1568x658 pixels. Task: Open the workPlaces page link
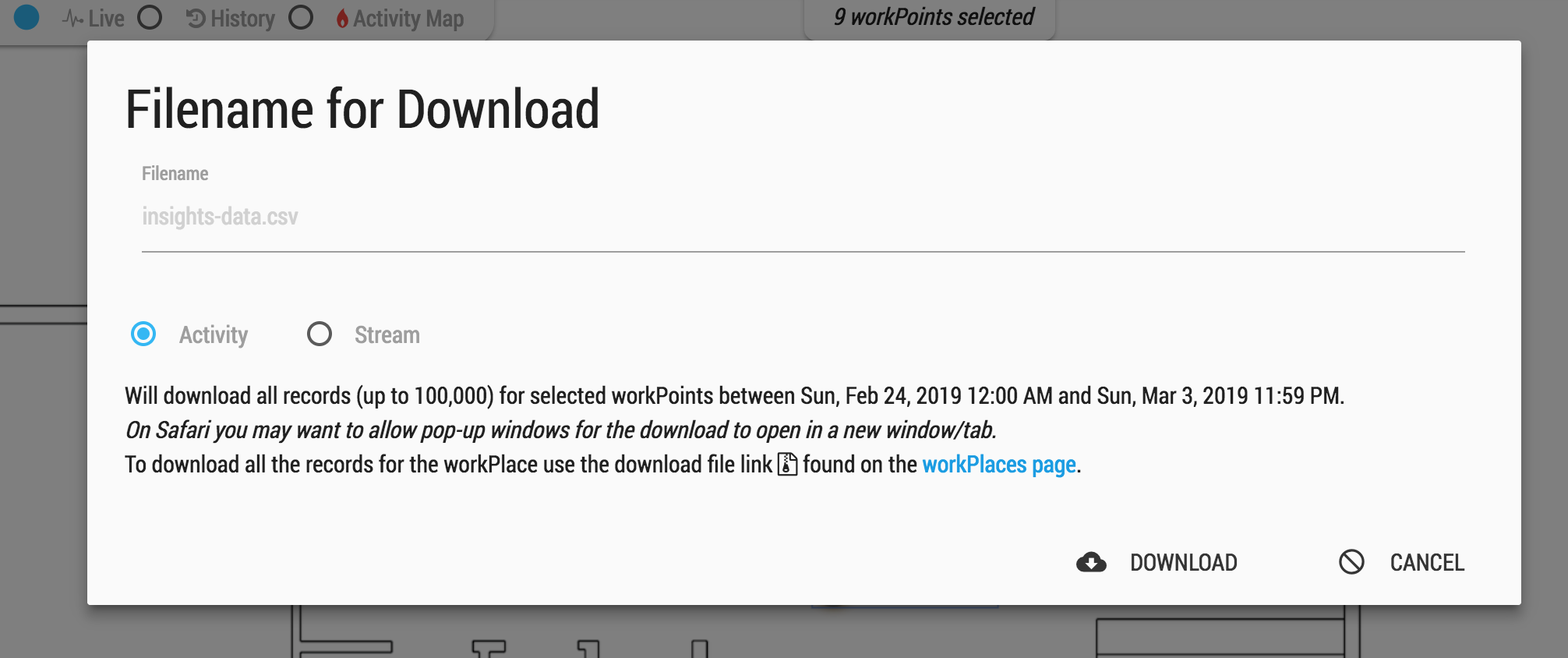click(999, 465)
